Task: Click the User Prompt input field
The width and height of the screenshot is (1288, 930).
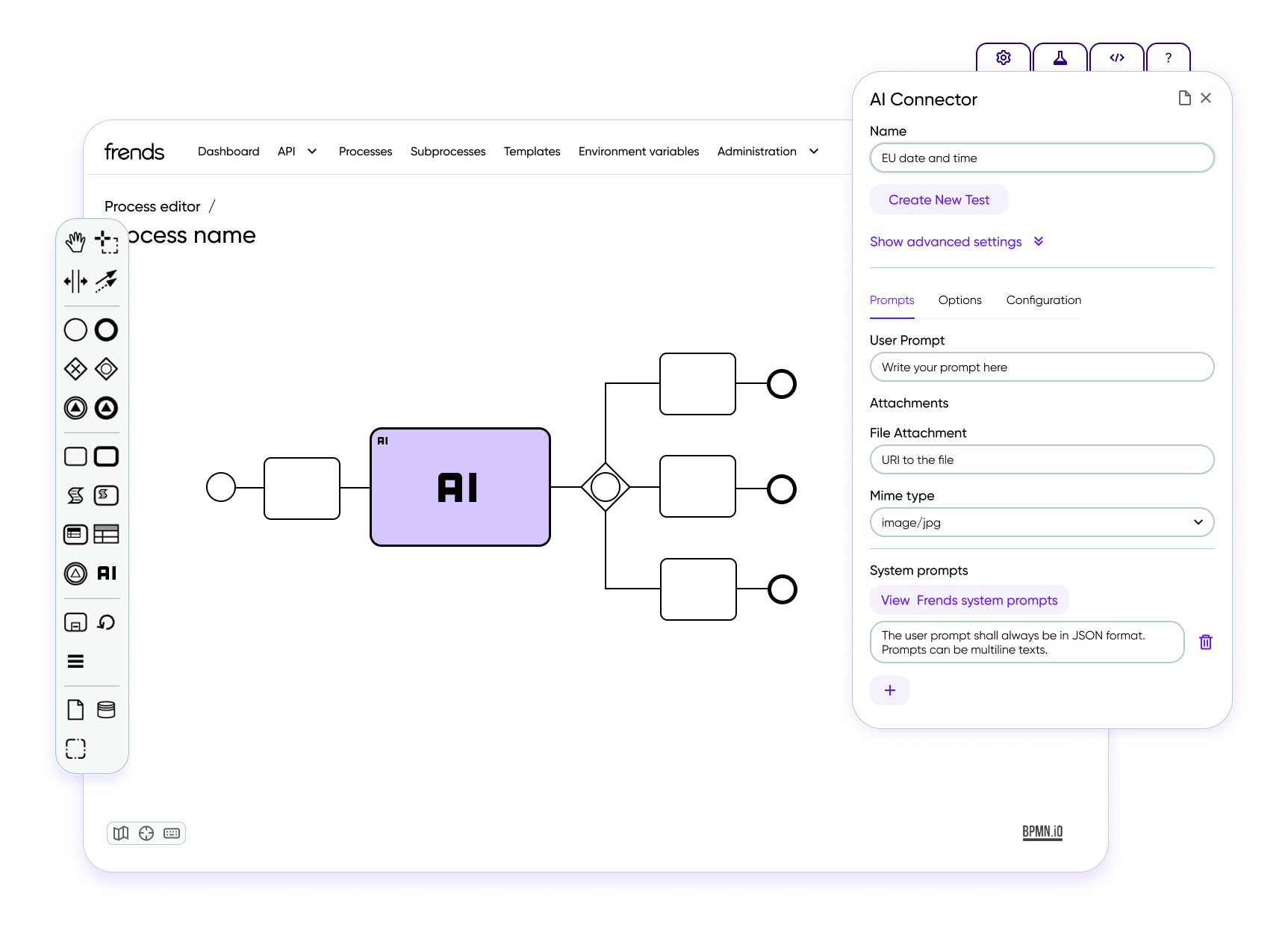Action: click(x=1041, y=367)
